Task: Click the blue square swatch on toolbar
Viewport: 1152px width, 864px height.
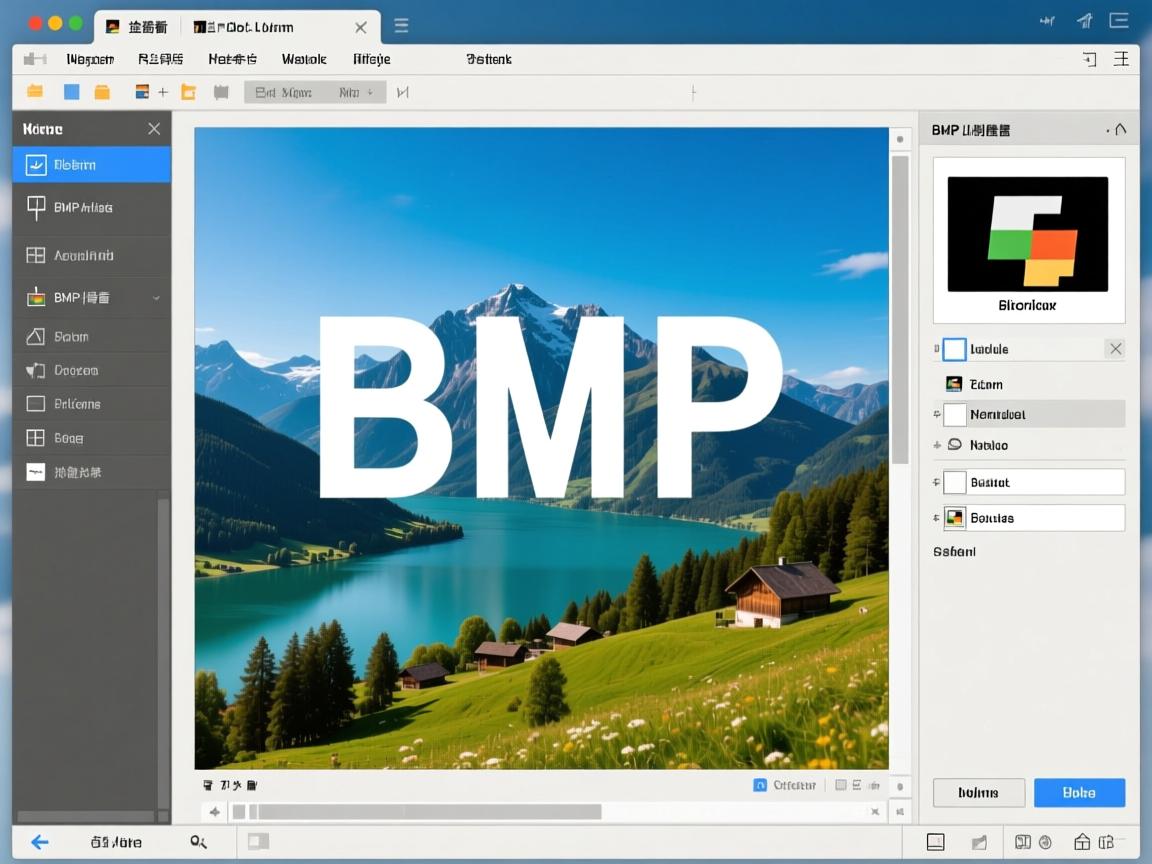Action: coord(71,91)
